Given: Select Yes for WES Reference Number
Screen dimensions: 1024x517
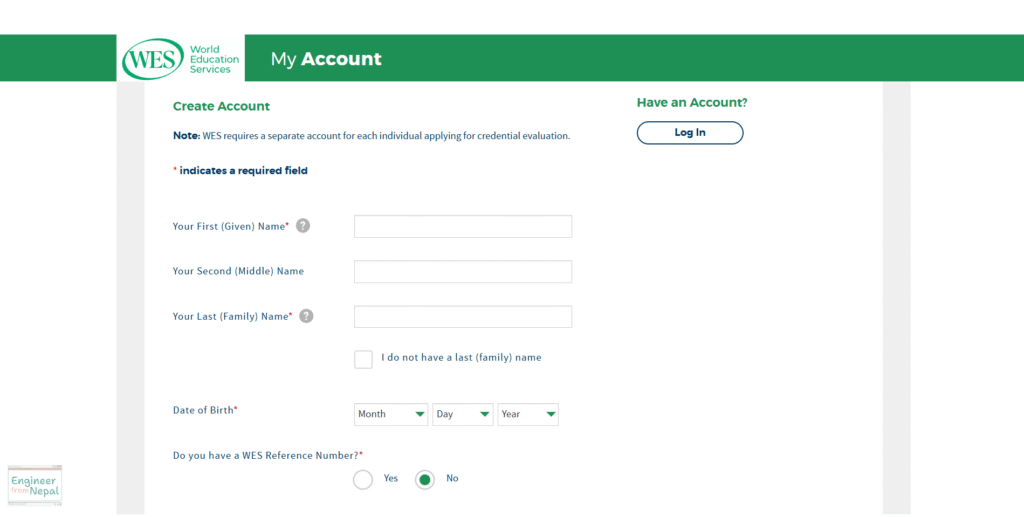Looking at the screenshot, I should click(362, 480).
